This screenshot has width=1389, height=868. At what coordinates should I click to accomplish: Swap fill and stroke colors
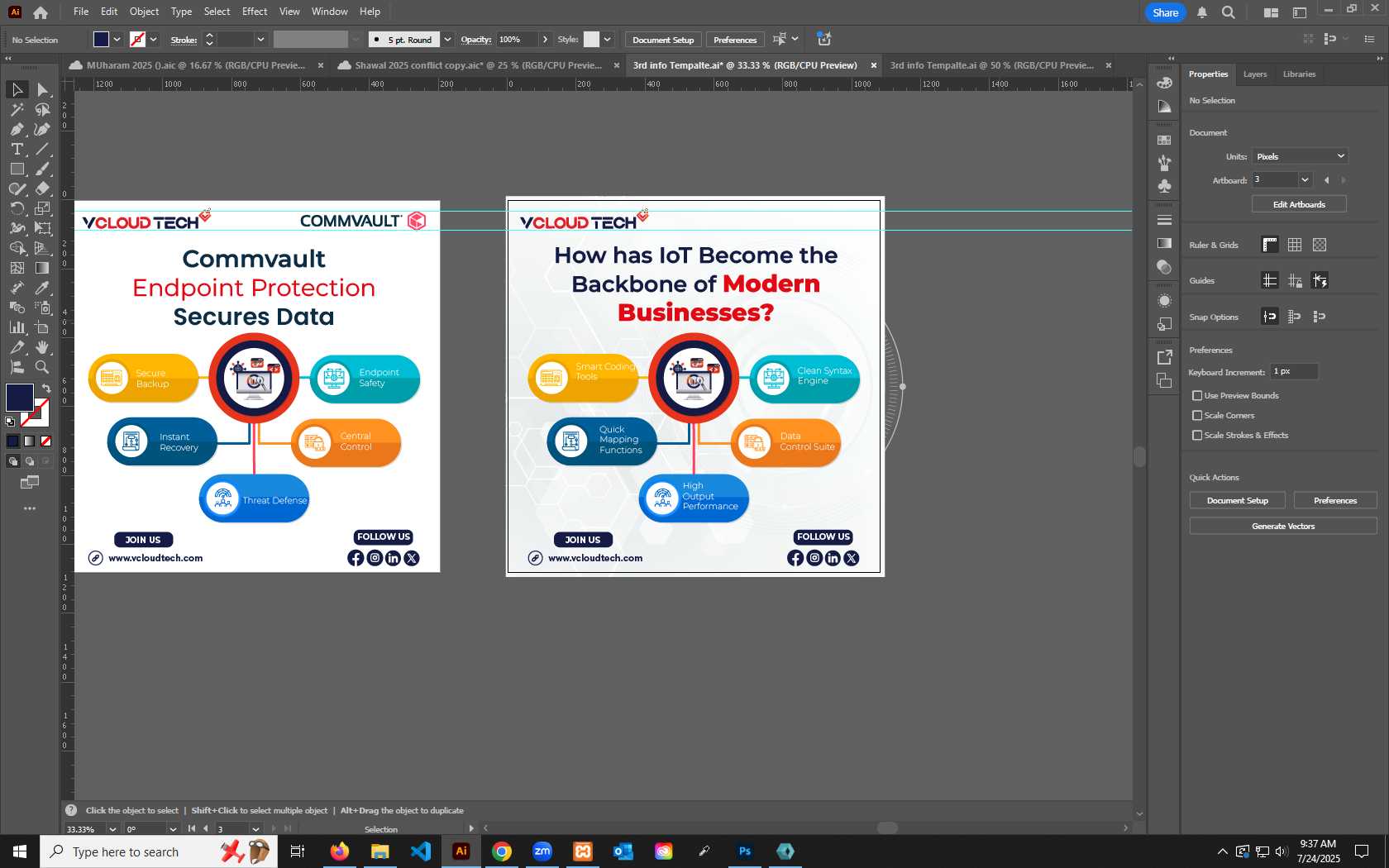point(46,388)
